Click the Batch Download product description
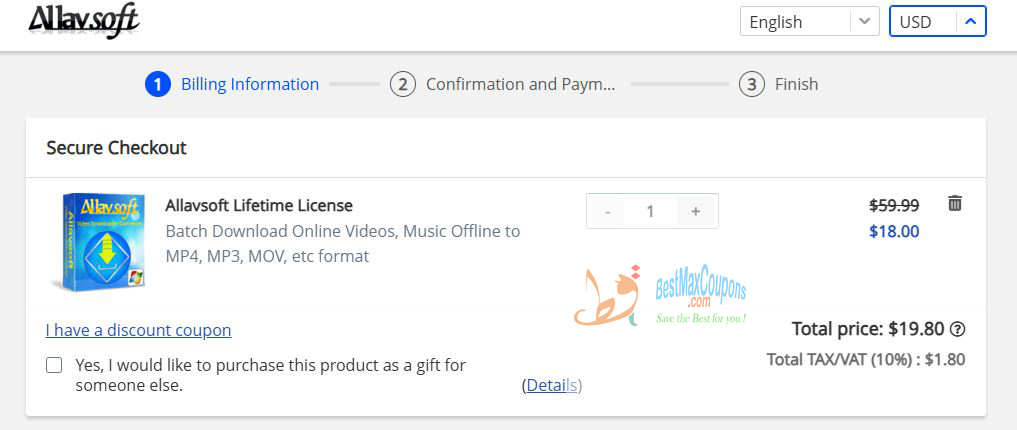Screen dimensions: 1017x430 point(342,243)
